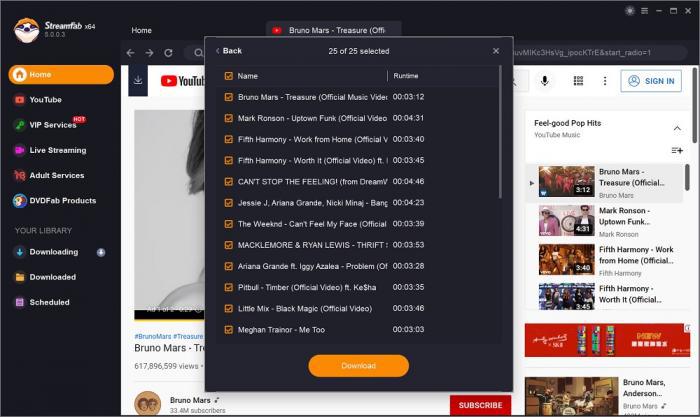Screen dimensions: 700x417
Task: Click the save playlist icon
Action: [x=677, y=150]
